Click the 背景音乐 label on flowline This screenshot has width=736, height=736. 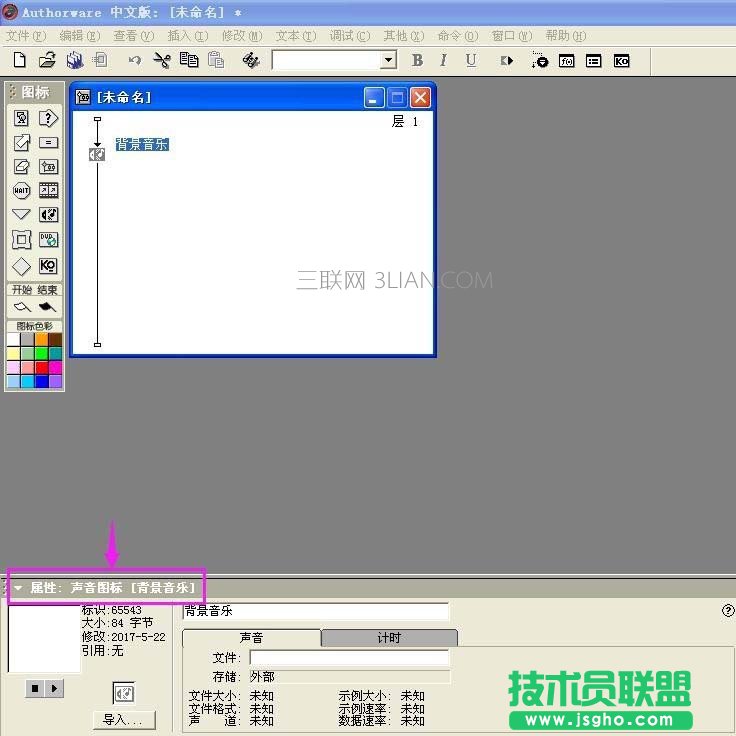[x=142, y=144]
